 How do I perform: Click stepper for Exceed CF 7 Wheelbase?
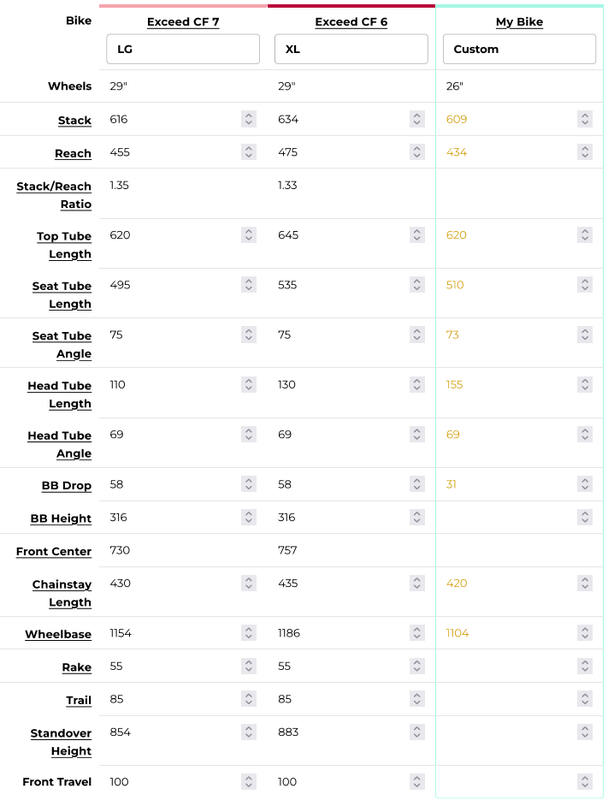pyautogui.click(x=248, y=633)
